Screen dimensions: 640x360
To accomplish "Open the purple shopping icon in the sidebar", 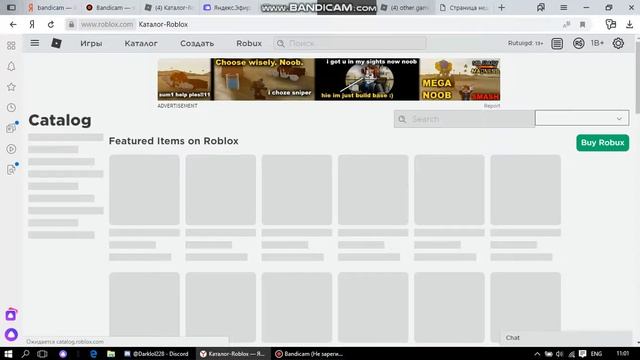I will 11,315.
